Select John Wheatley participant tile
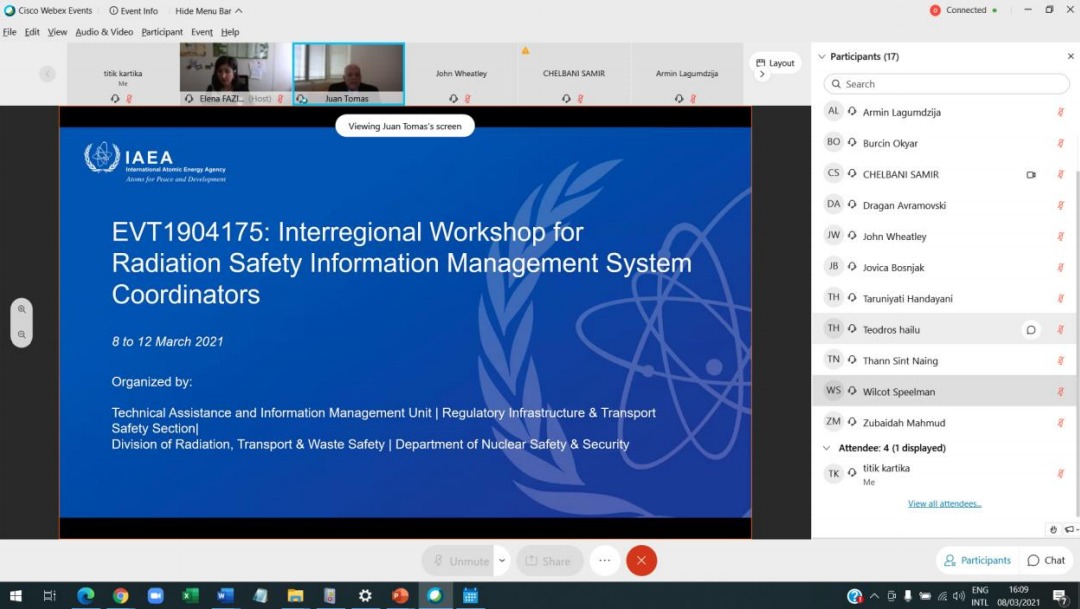 point(461,74)
